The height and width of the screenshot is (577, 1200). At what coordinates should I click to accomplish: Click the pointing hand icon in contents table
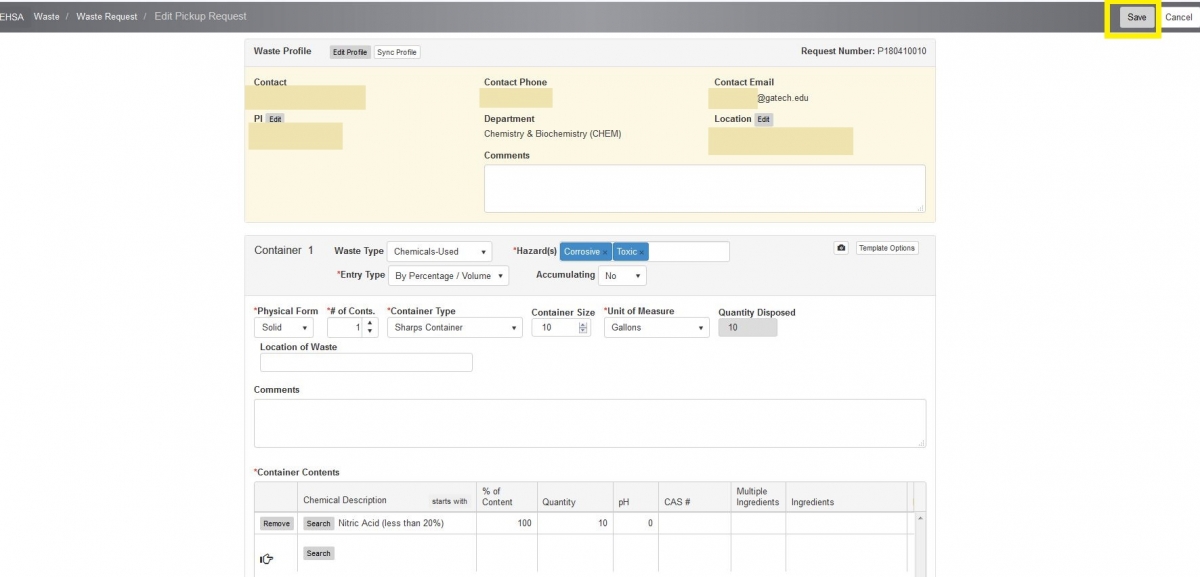pyautogui.click(x=268, y=559)
